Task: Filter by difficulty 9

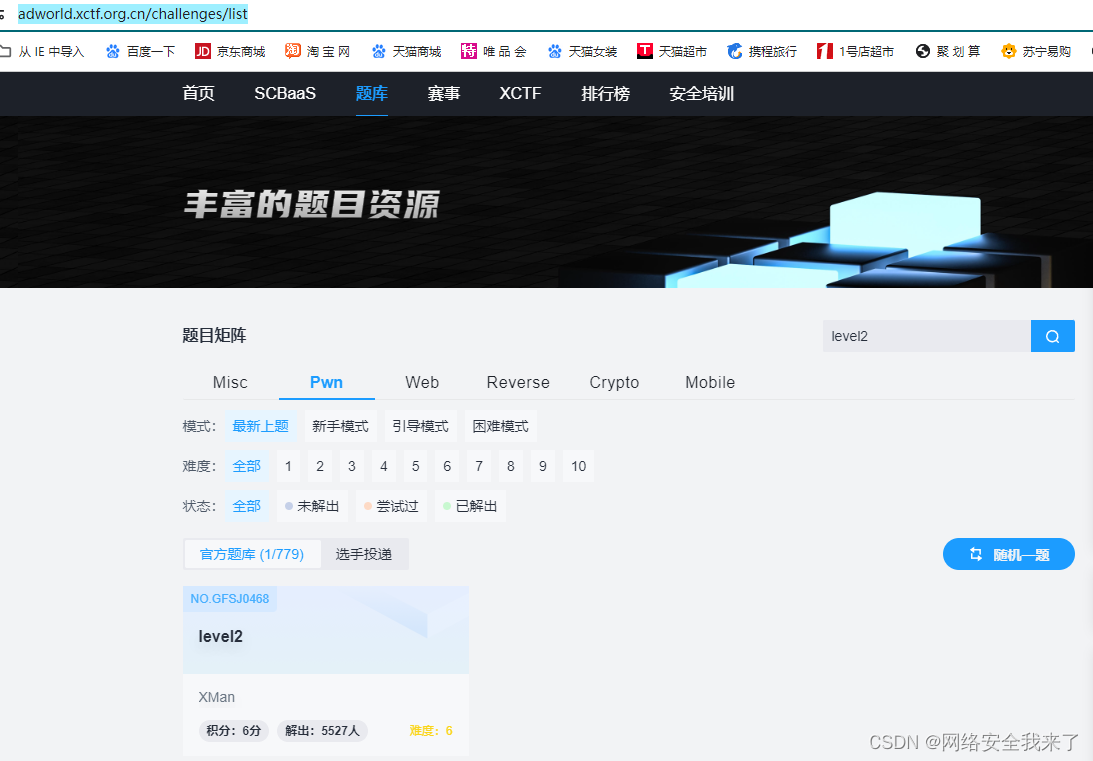Action: click(543, 466)
